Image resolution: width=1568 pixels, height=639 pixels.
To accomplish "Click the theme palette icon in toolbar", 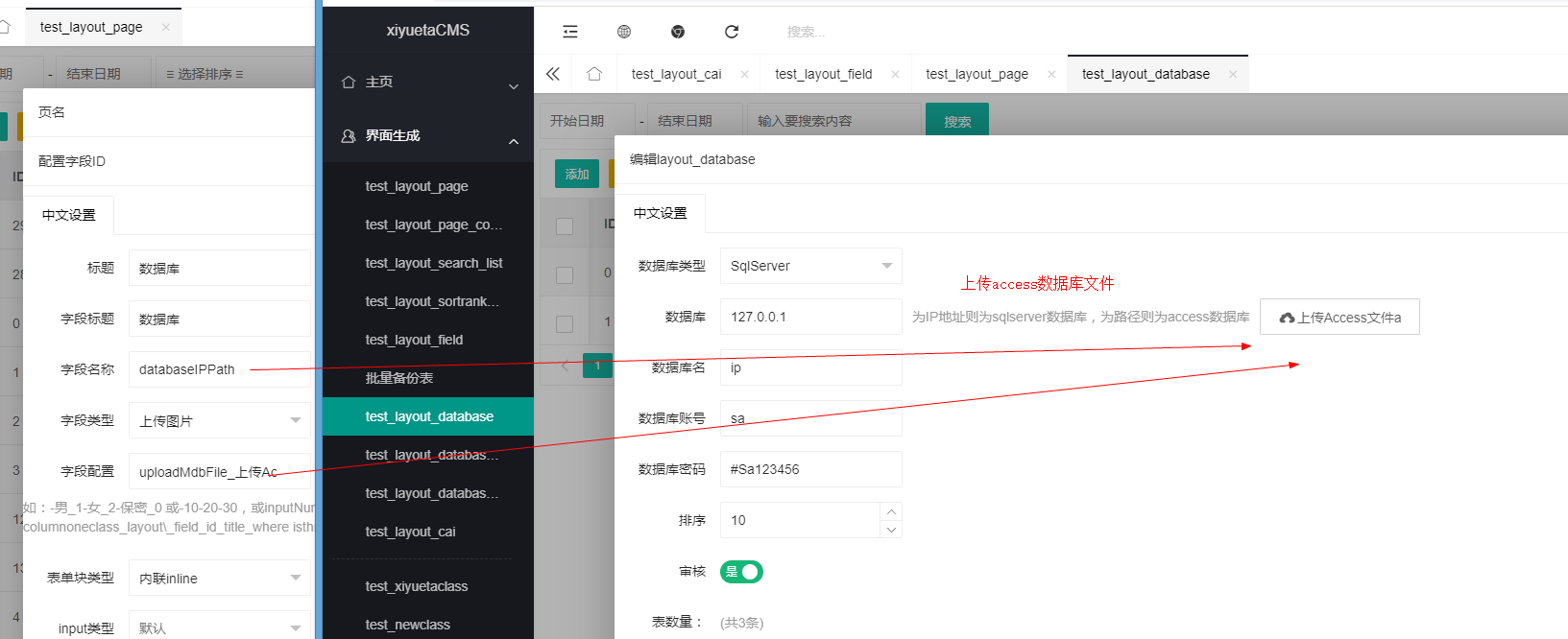I will pyautogui.click(x=678, y=32).
